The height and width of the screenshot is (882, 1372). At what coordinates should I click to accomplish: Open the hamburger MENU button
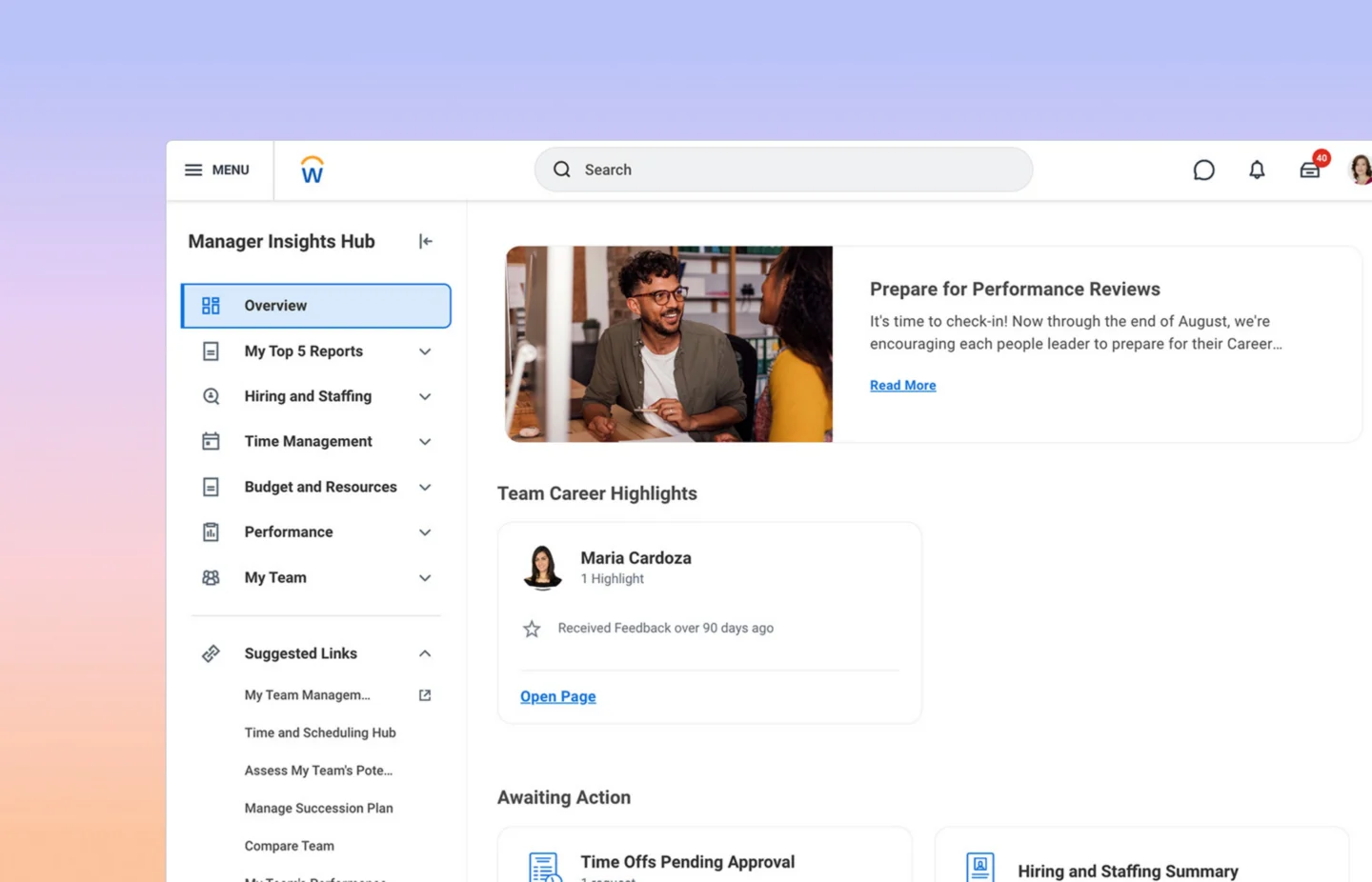217,170
